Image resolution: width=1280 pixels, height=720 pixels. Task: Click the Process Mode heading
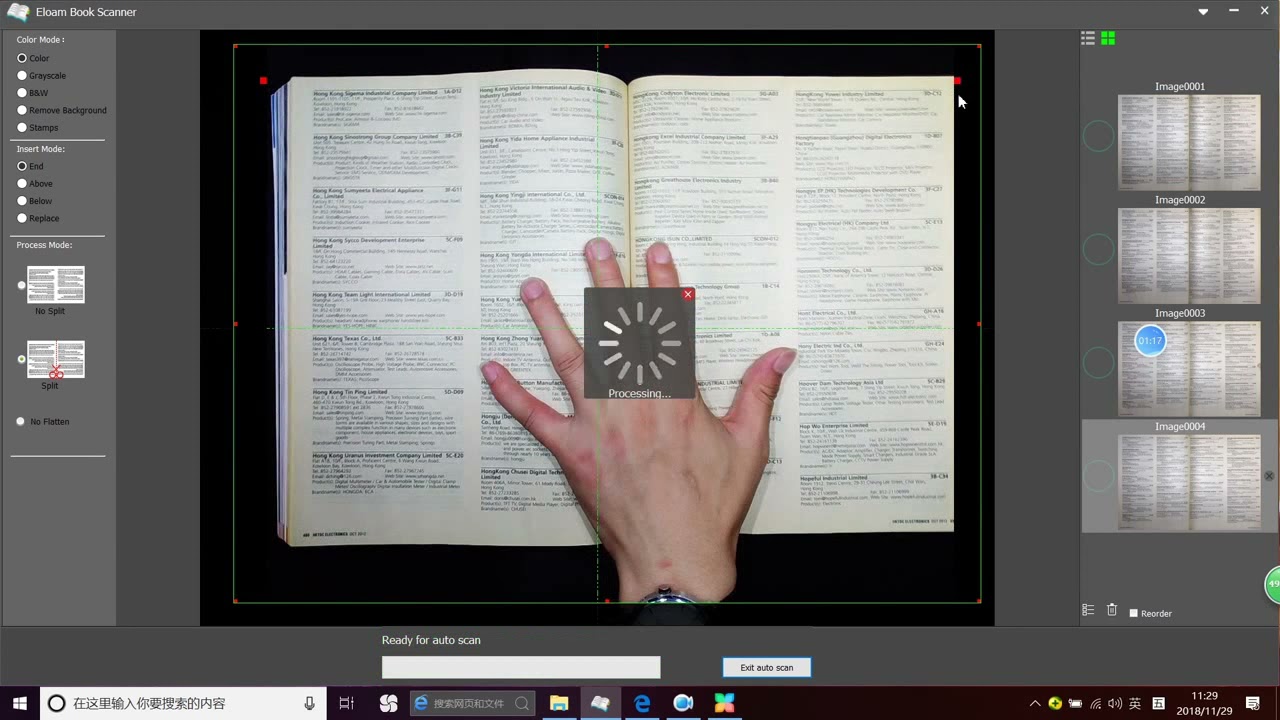[44, 245]
